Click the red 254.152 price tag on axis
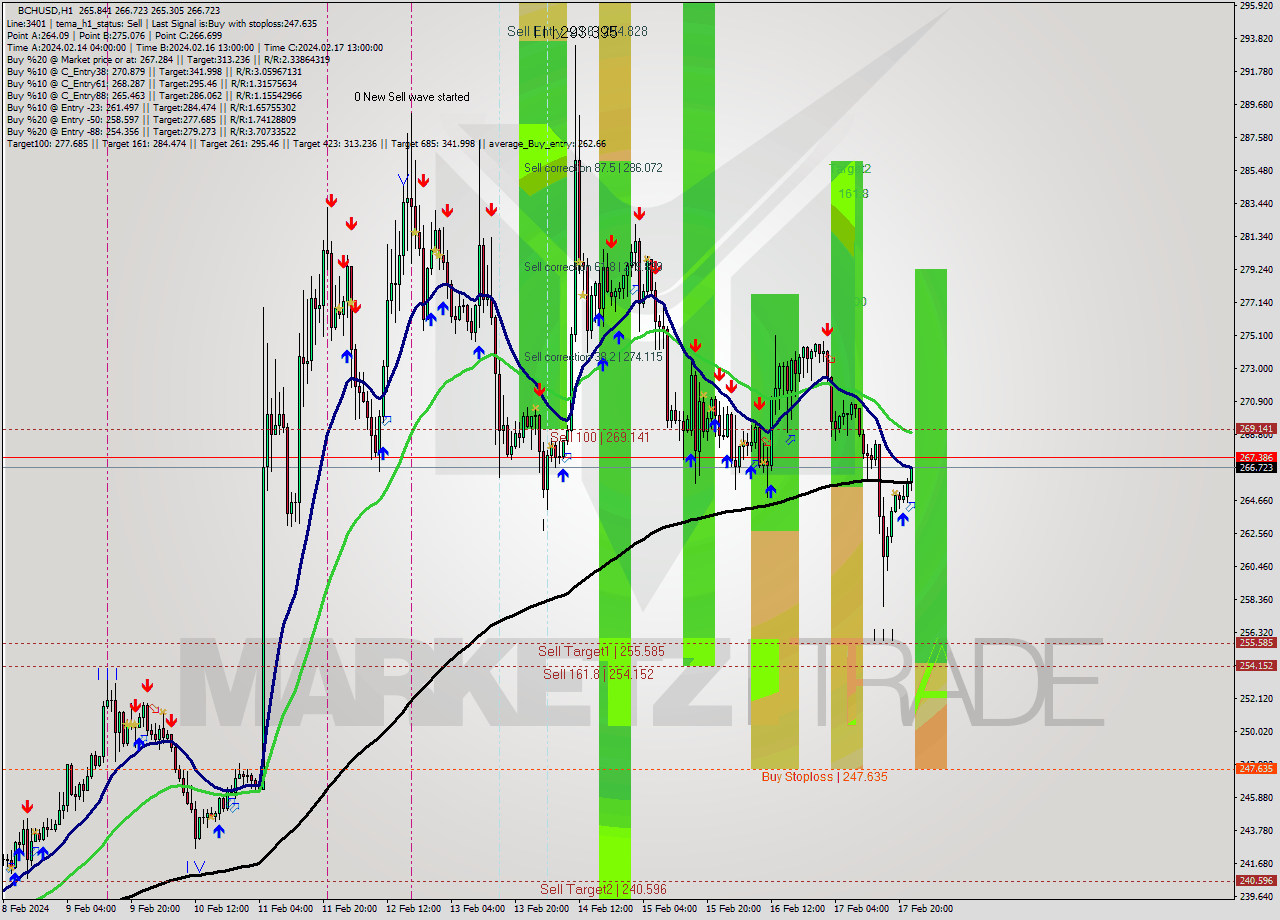Screen dimensions: 1280x920 tap(1256, 666)
